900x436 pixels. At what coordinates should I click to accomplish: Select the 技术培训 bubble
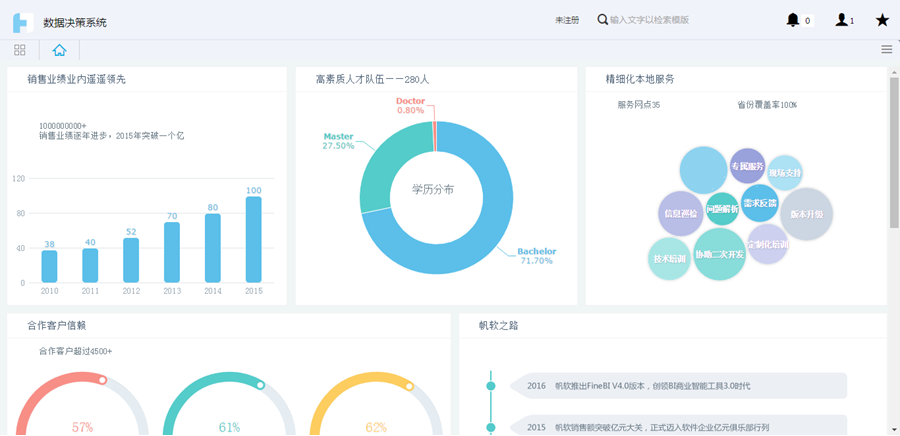[669, 259]
